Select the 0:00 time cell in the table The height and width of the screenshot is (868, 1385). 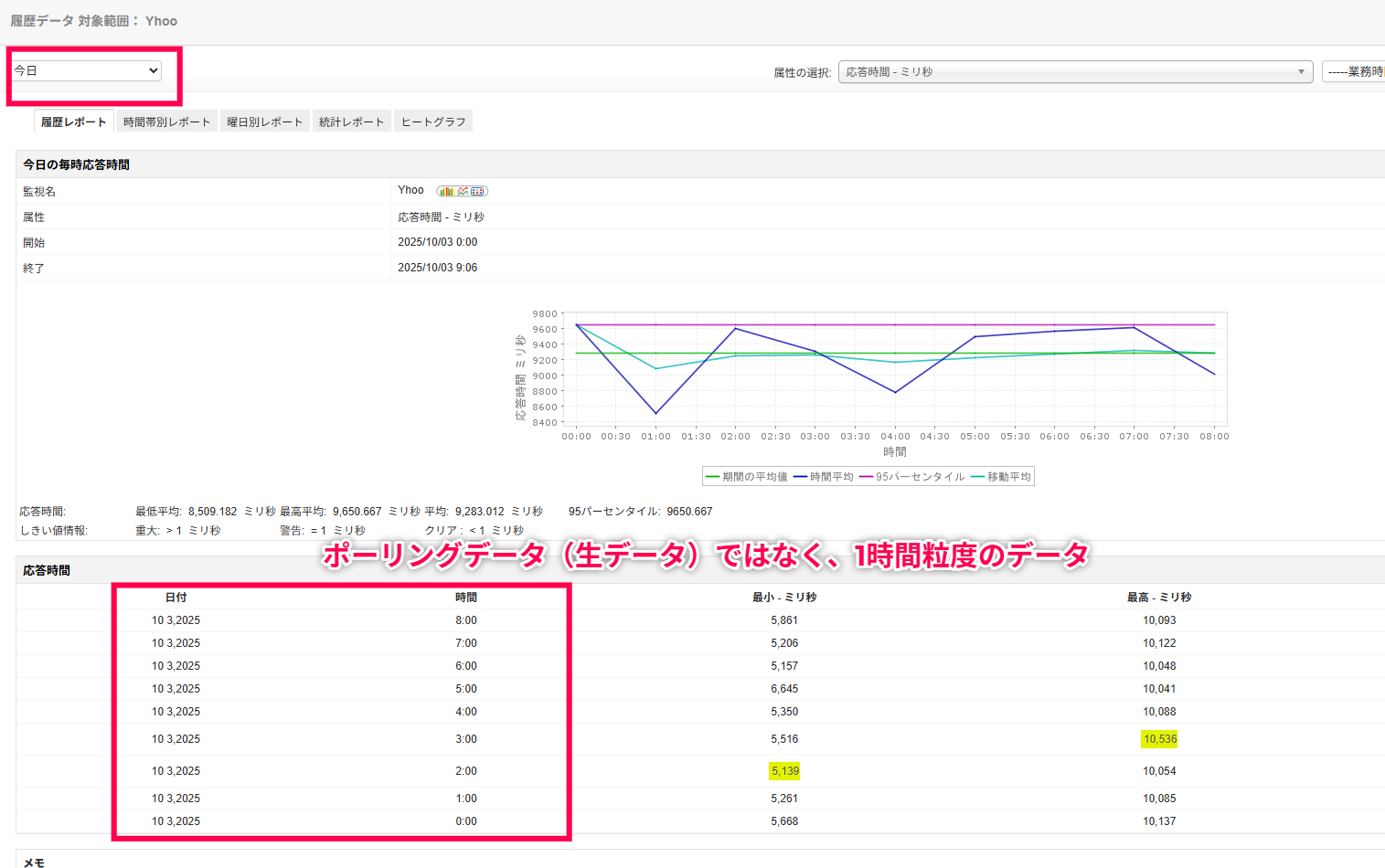pyautogui.click(x=466, y=821)
